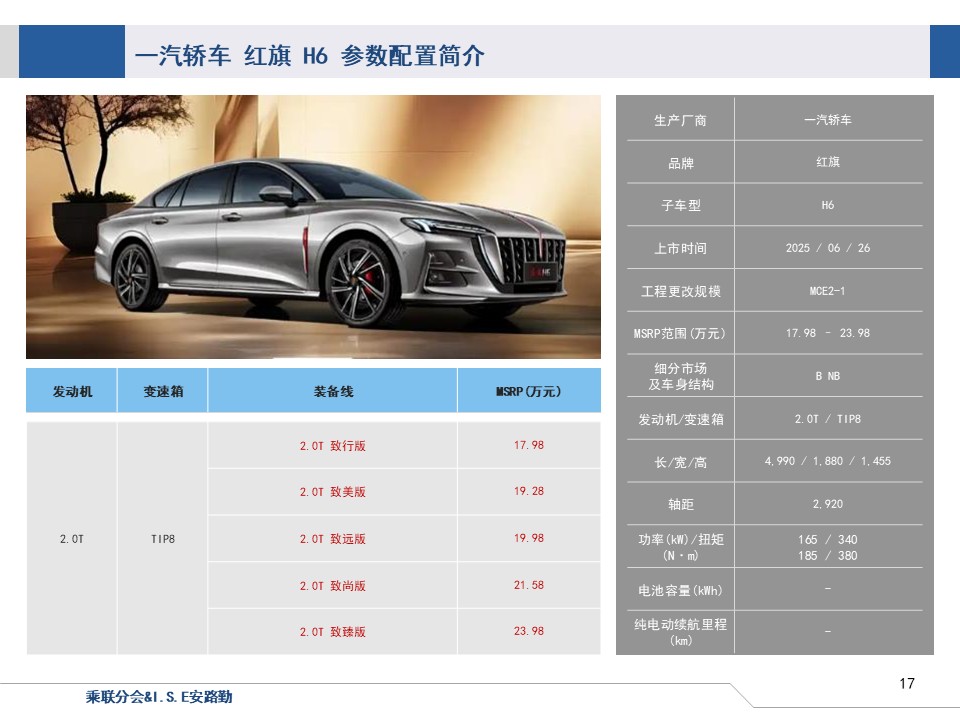960x720 pixels.
Task: Click the value 2.0T / TIP8
Action: [828, 419]
